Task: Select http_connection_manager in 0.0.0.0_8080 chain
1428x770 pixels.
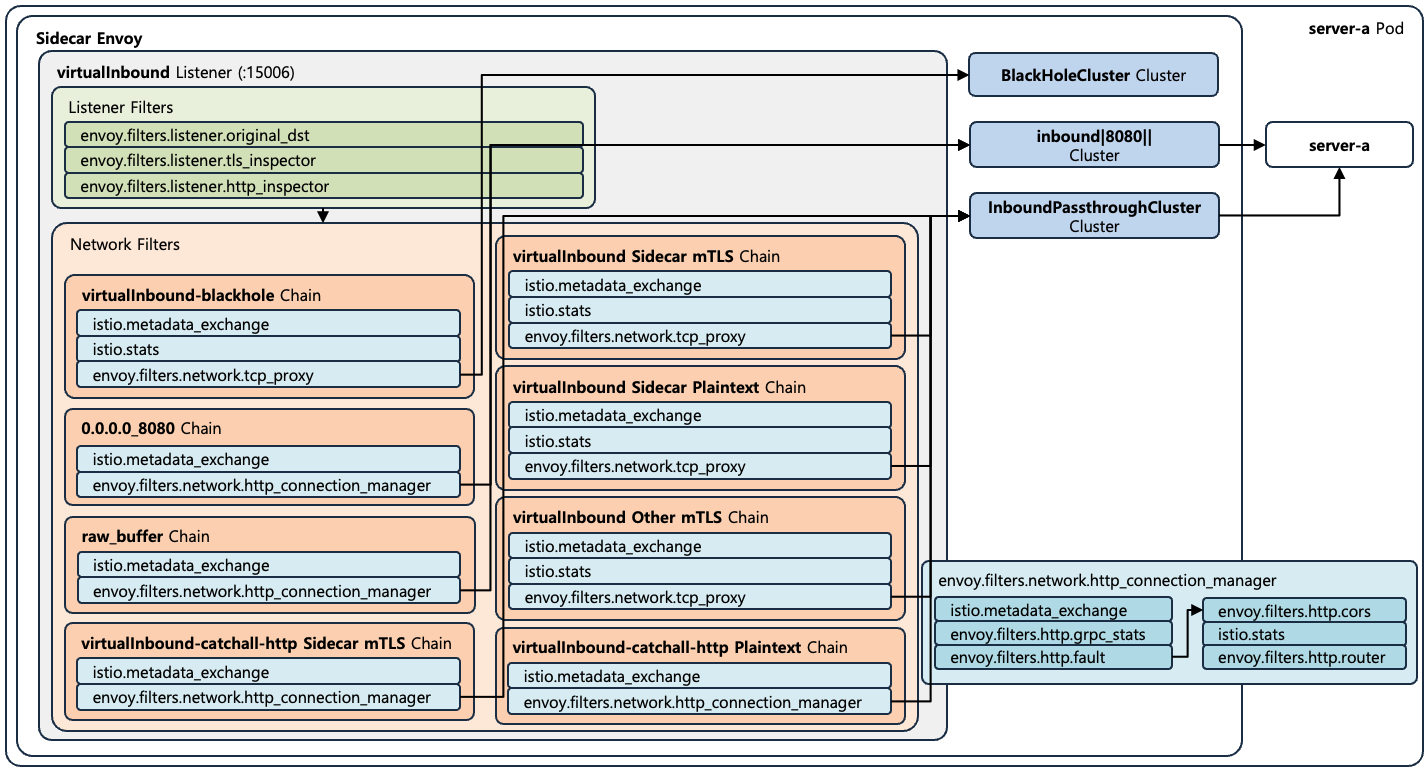Action: (269, 485)
